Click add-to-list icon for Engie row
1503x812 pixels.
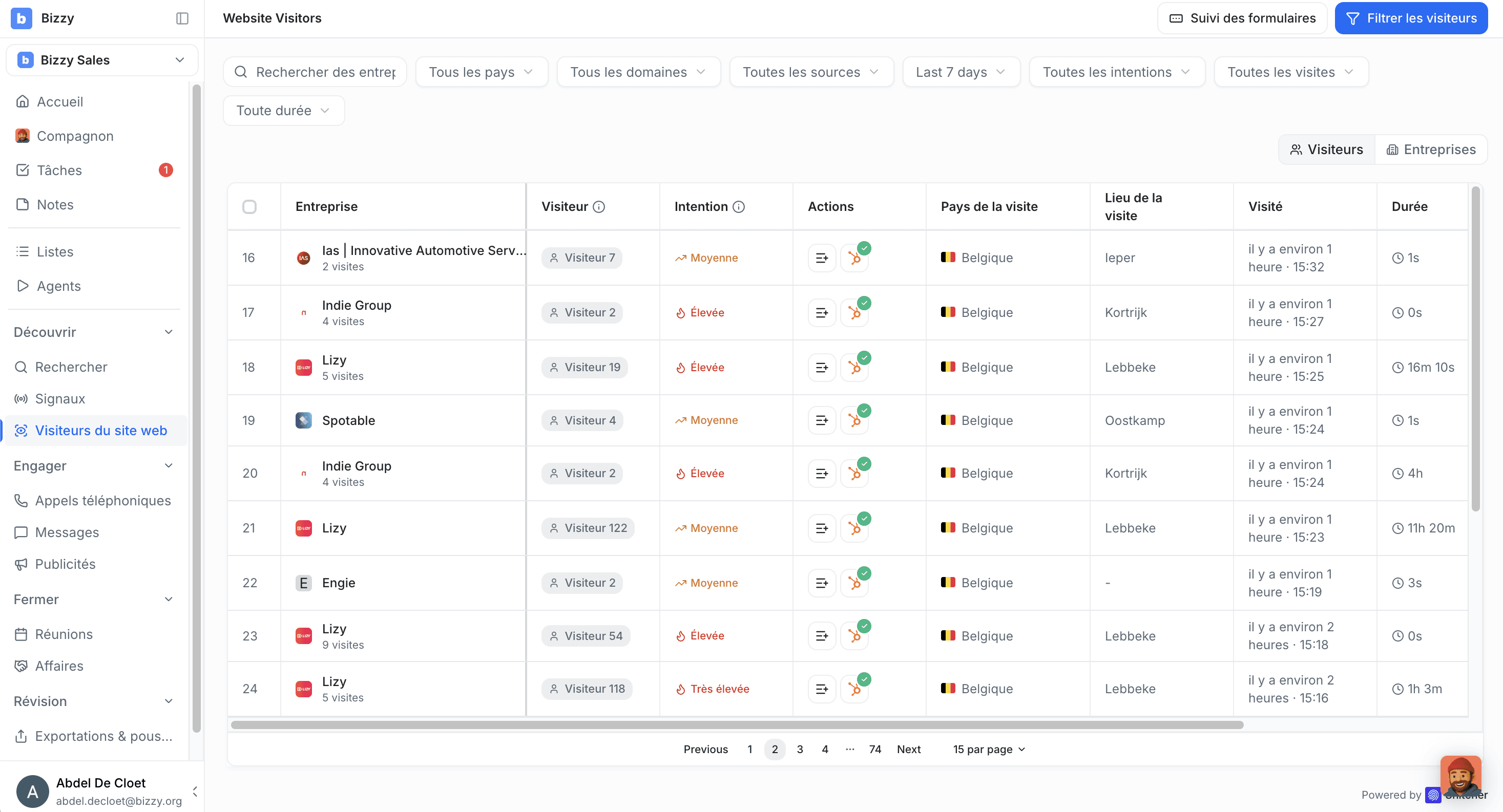tap(822, 583)
